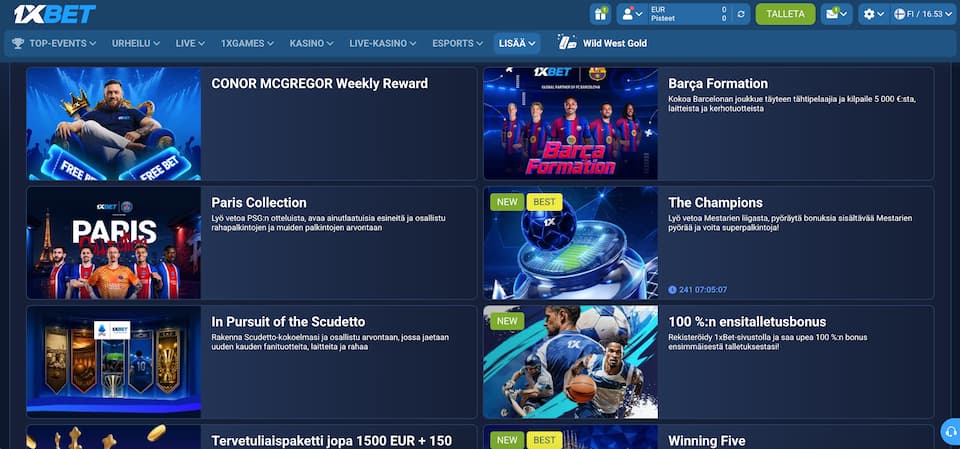Screen dimensions: 960x449
Task: Read the Barça Formation description text
Action: pyautogui.click(x=792, y=104)
